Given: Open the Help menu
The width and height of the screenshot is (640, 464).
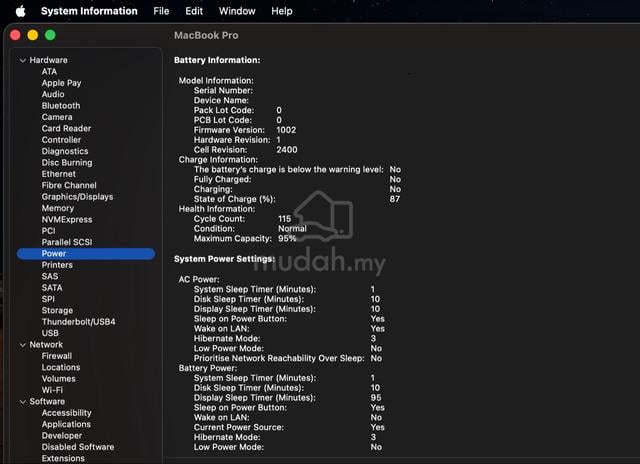Looking at the screenshot, I should (282, 11).
